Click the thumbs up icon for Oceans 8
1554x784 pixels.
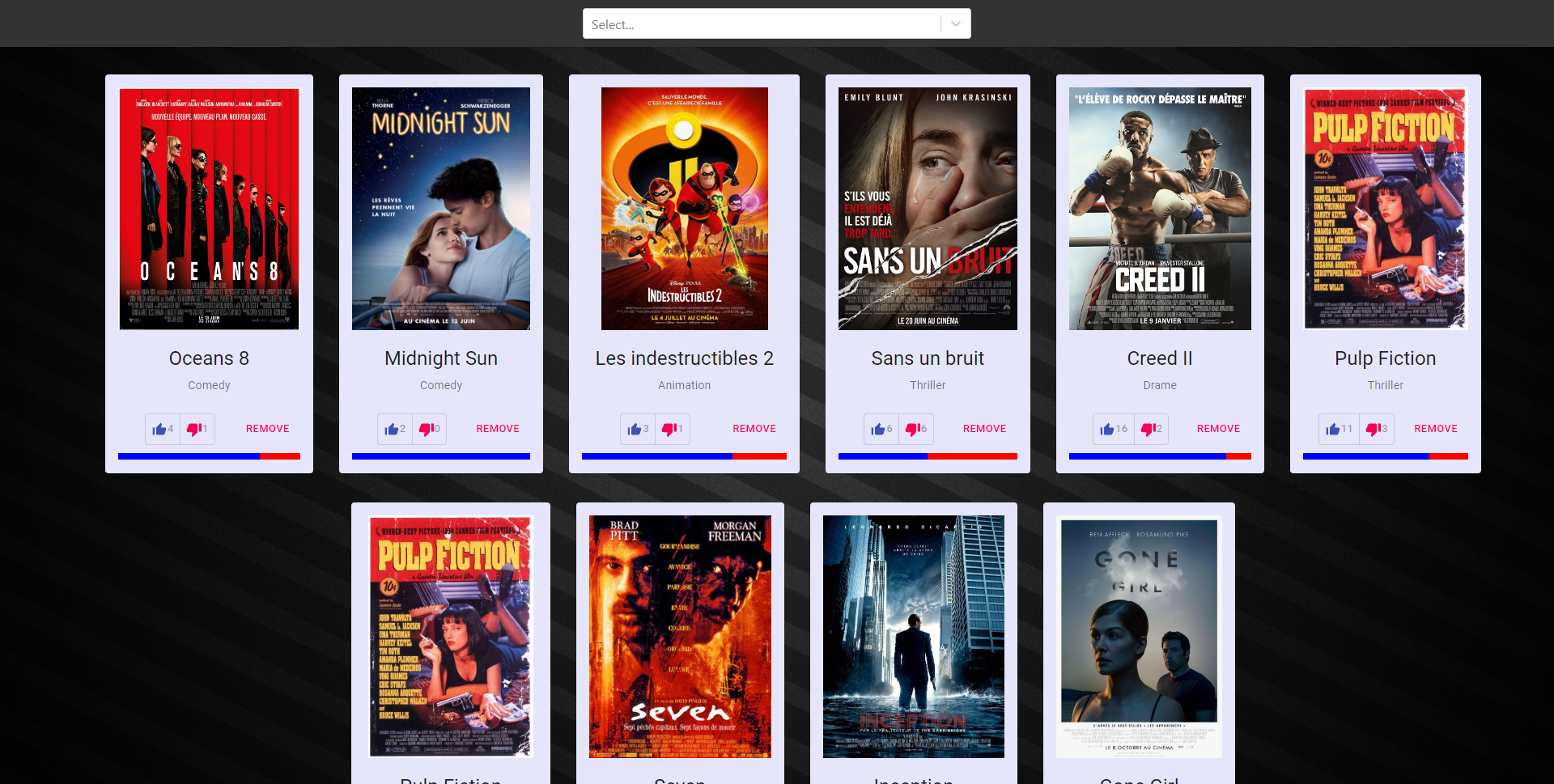160,429
